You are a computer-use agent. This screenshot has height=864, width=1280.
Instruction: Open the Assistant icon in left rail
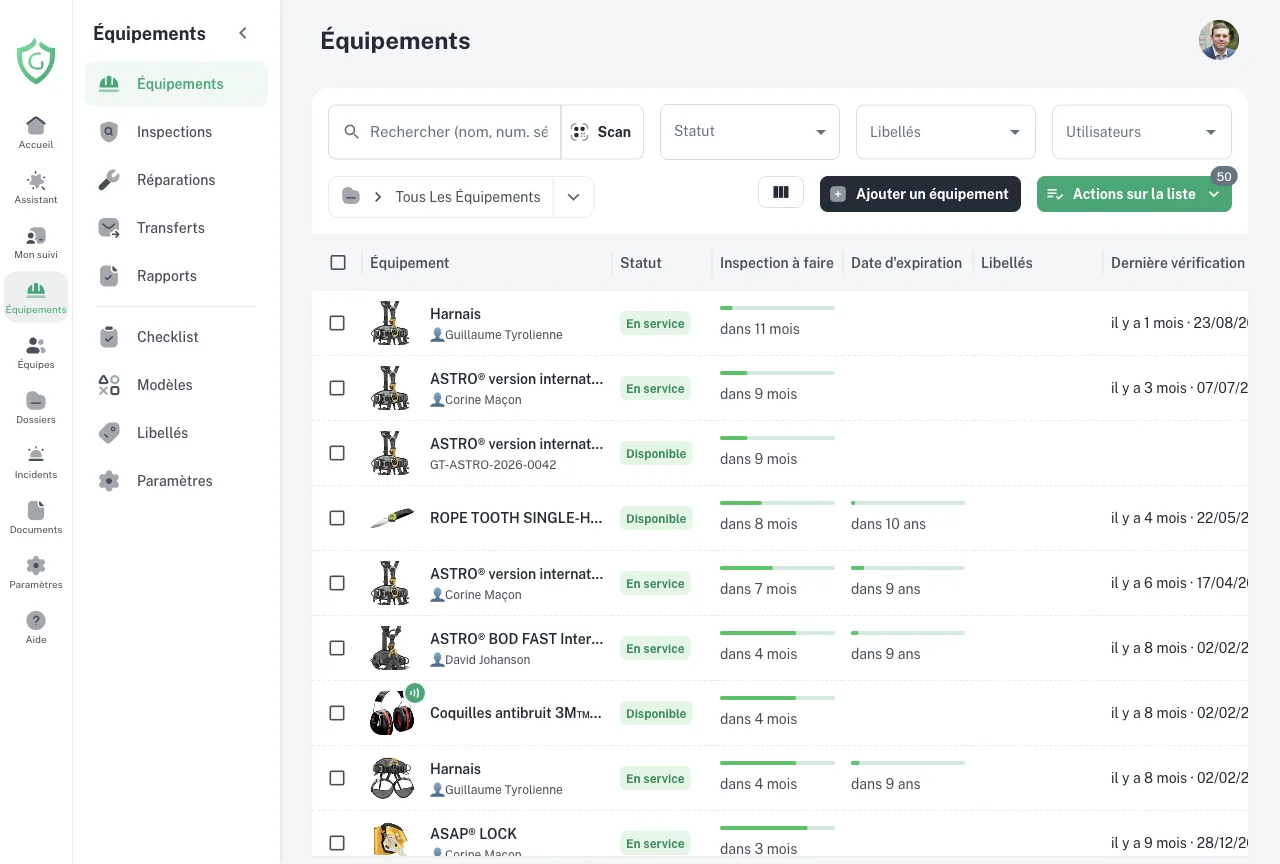tap(36, 180)
